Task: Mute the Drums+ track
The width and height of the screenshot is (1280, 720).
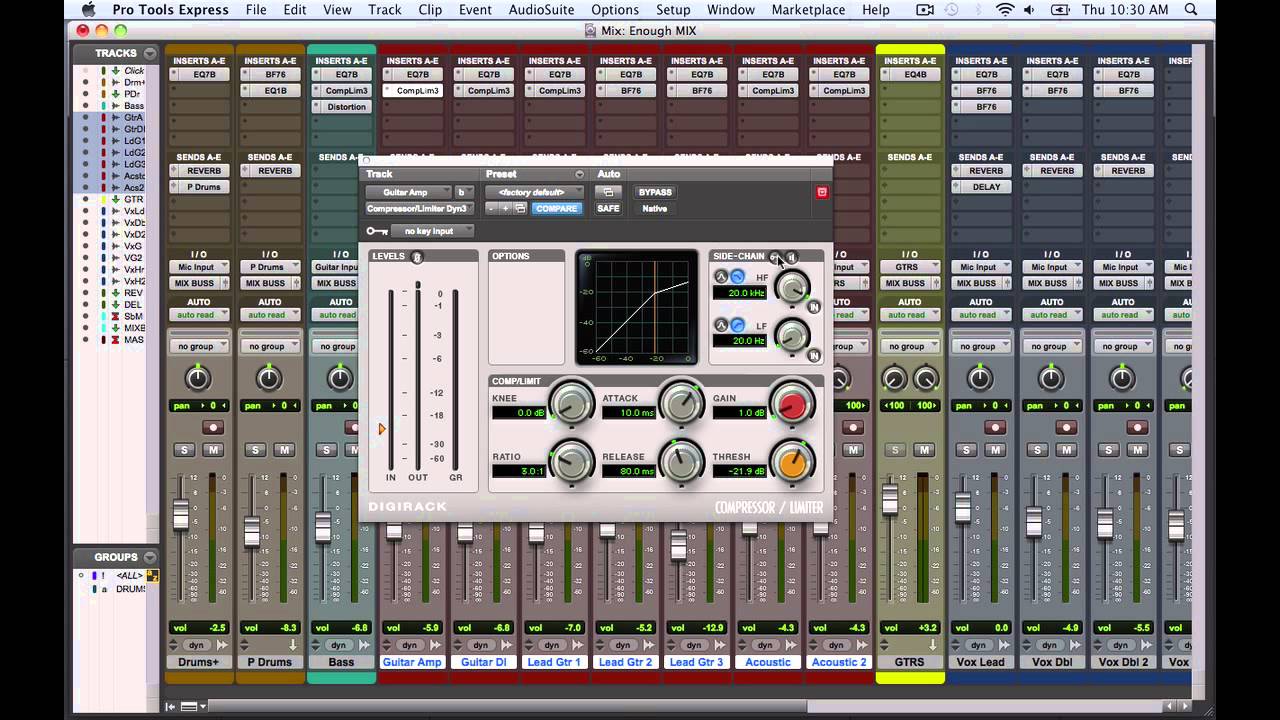Action: [x=213, y=450]
